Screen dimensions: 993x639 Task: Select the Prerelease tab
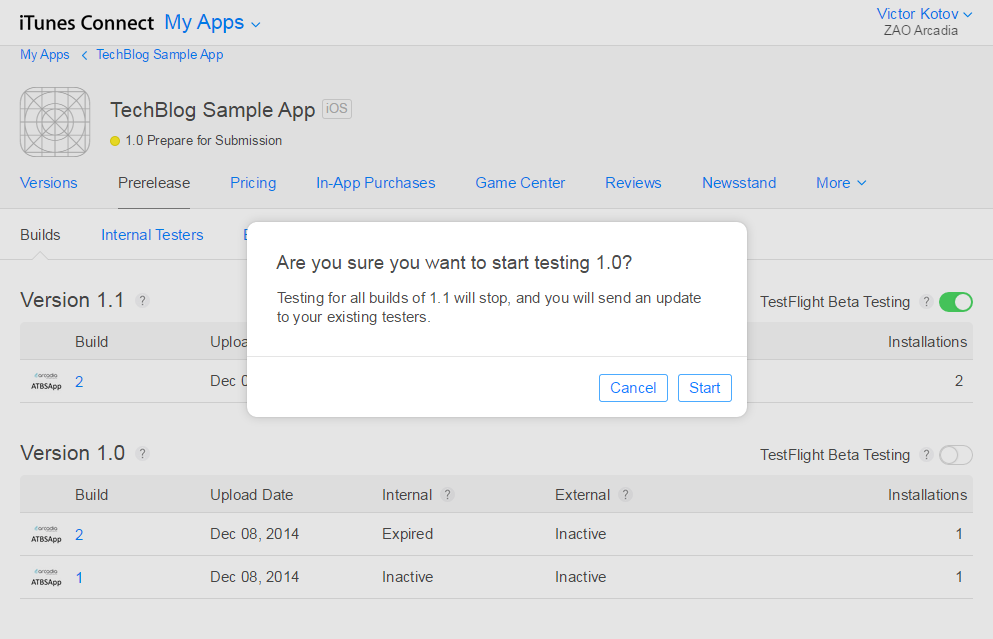click(x=154, y=183)
